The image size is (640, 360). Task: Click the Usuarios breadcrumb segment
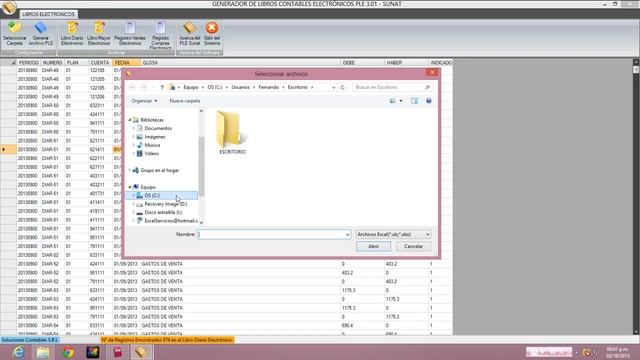pyautogui.click(x=240, y=87)
